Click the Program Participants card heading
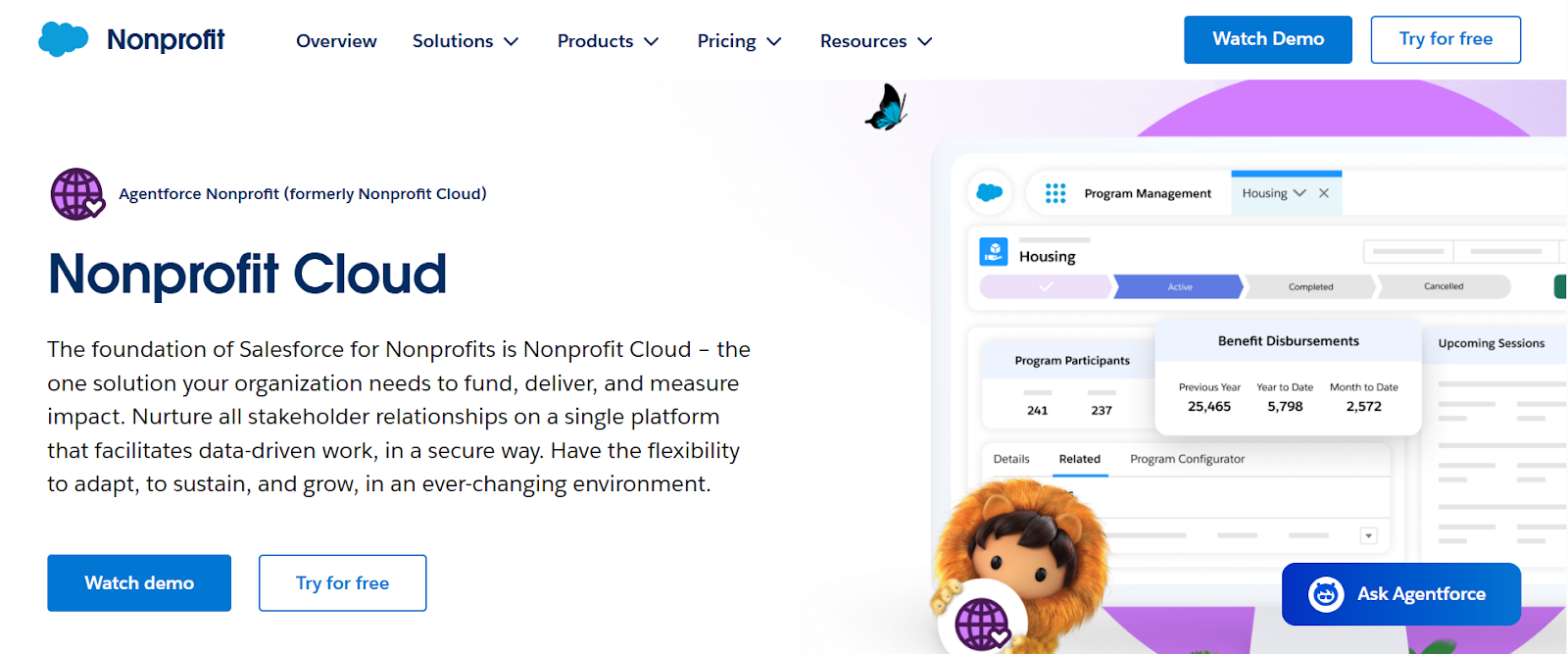The height and width of the screenshot is (654, 1568). pos(1072,361)
